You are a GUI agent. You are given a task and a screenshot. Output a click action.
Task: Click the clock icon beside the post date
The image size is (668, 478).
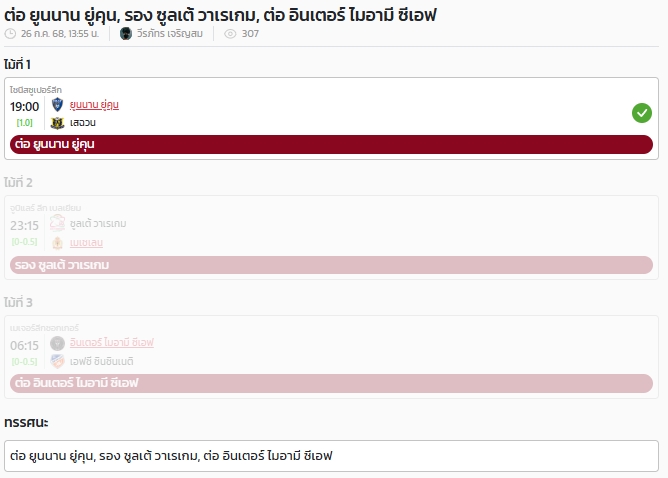coord(10,34)
